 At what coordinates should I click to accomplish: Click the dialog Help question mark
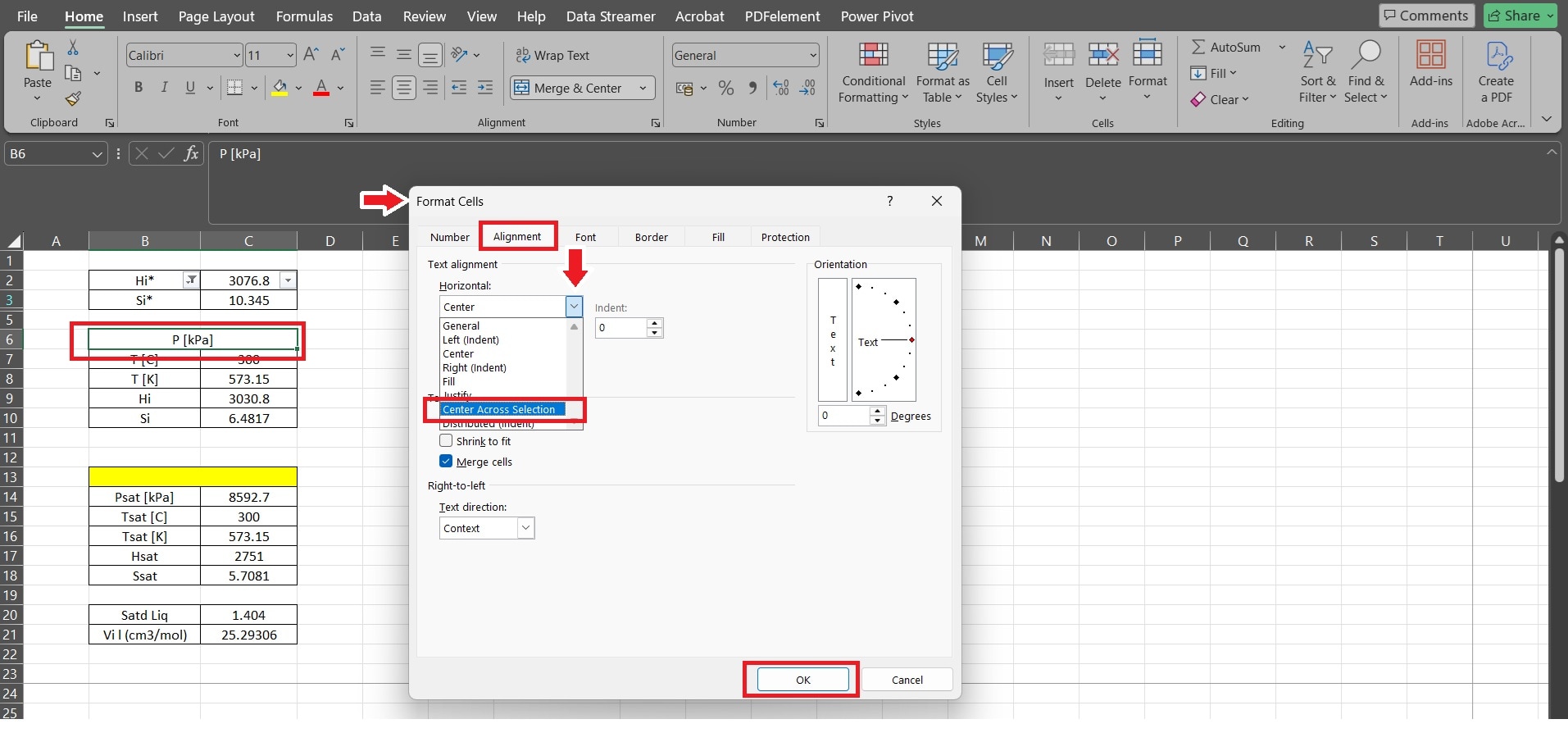click(890, 201)
